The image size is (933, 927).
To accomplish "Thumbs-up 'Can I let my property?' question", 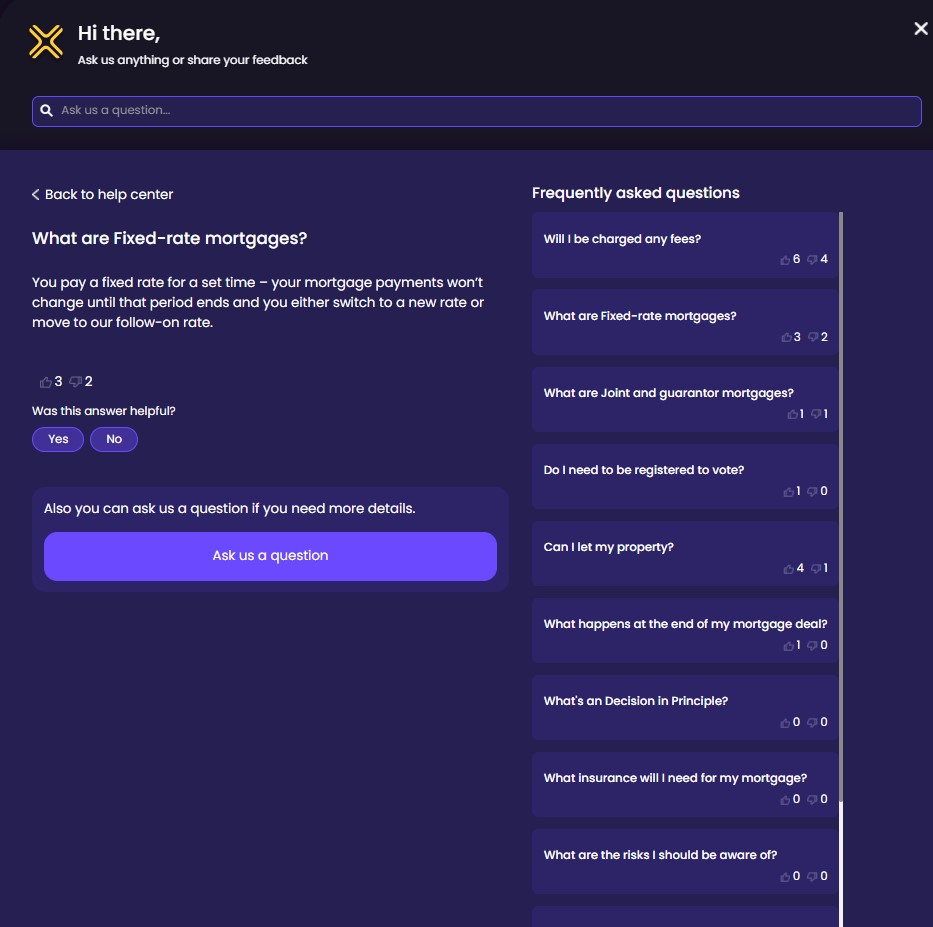I will point(789,569).
